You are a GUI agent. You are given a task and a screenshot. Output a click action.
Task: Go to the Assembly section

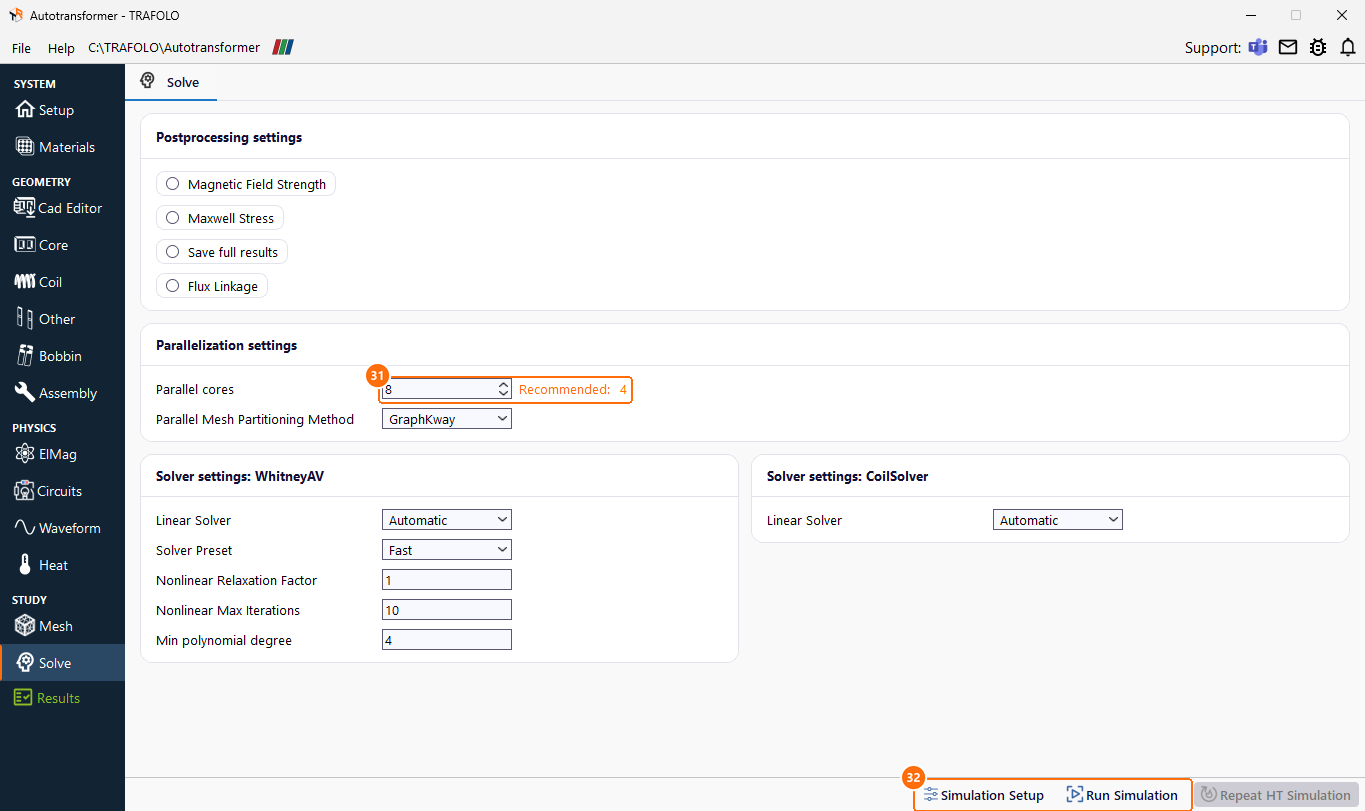pos(56,393)
